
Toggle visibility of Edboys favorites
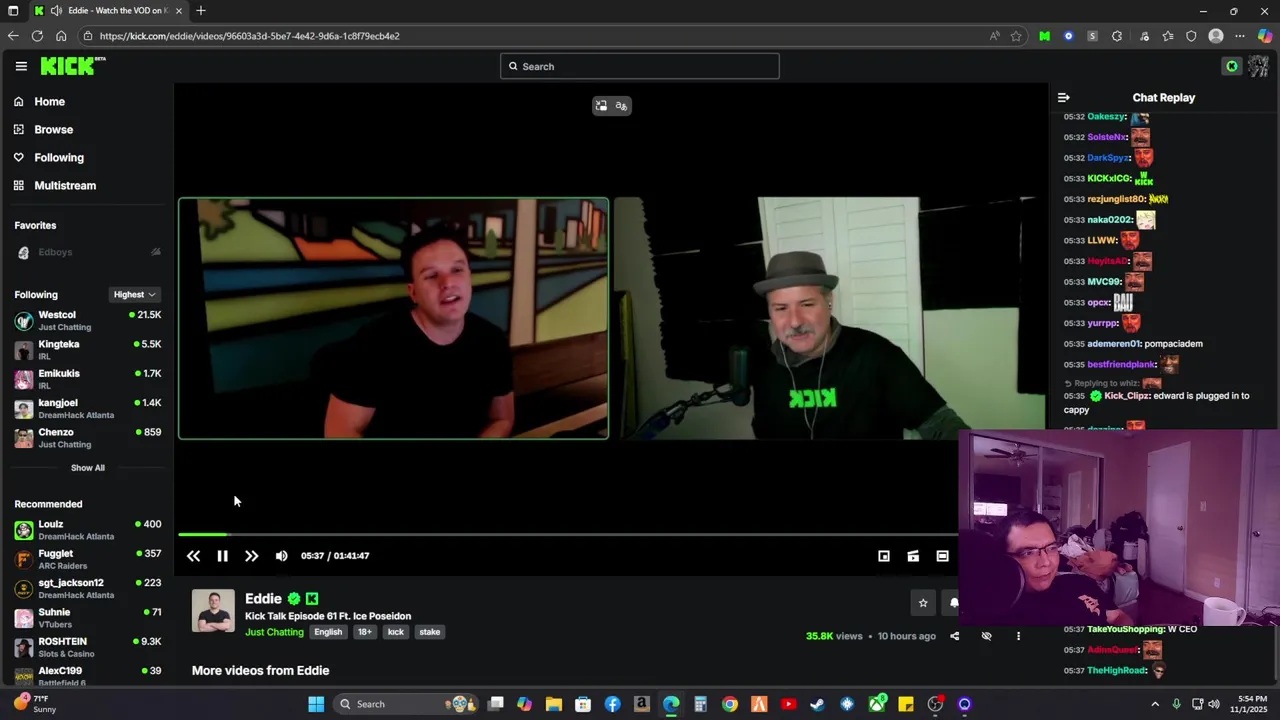click(155, 252)
